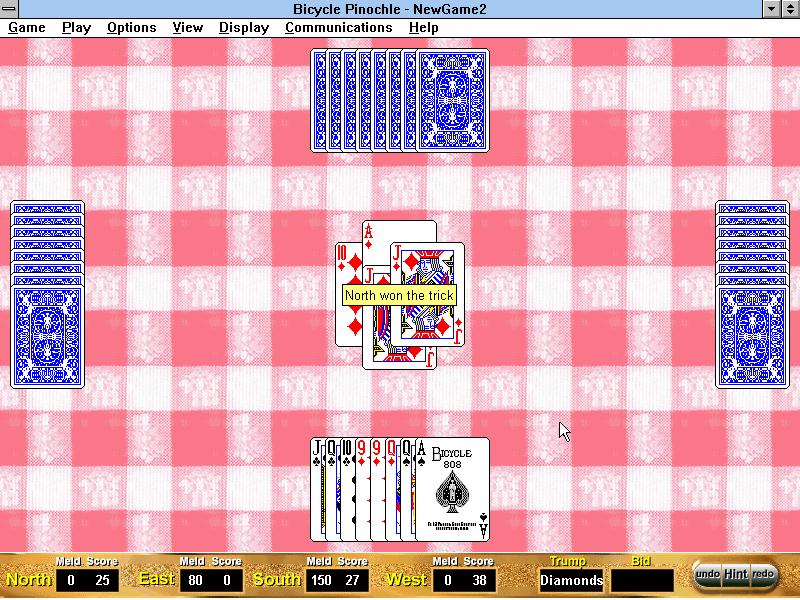Play the Queen of Clubs from hand
The height and width of the screenshot is (600, 800).
tap(332, 489)
